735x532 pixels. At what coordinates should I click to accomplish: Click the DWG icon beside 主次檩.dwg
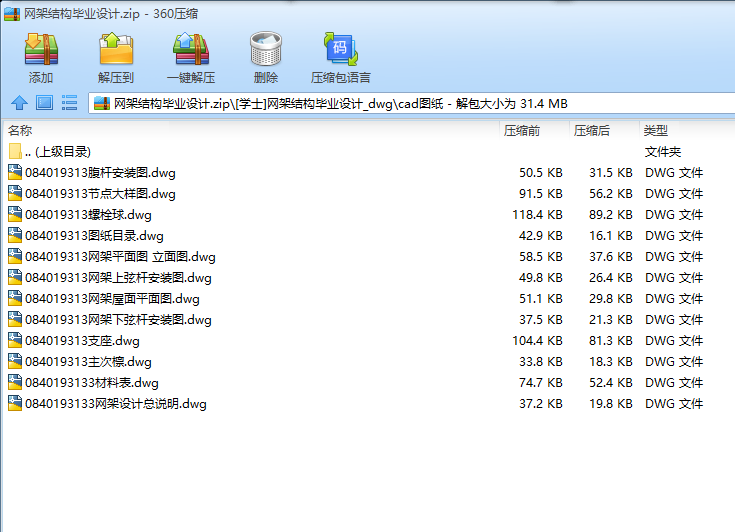tap(15, 361)
